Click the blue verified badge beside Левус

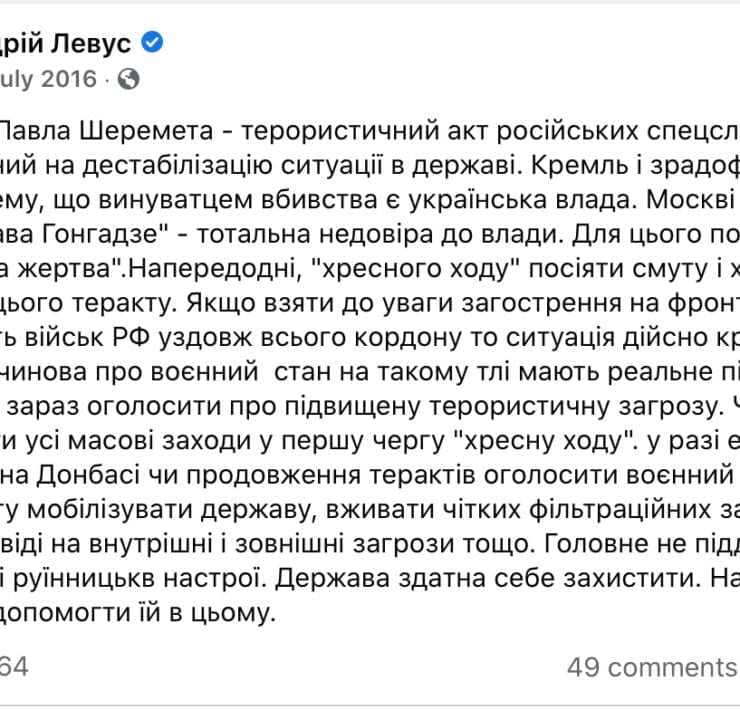(152, 42)
